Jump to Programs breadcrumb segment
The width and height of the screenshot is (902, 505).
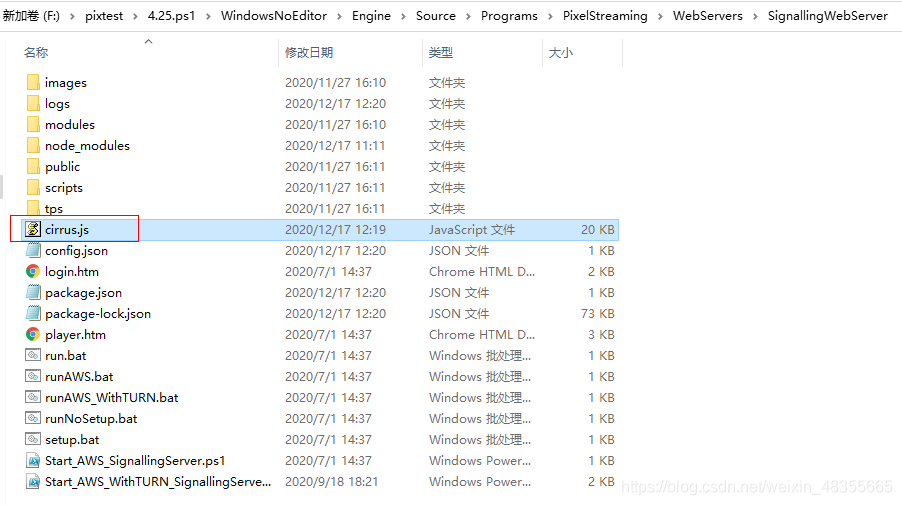(509, 16)
